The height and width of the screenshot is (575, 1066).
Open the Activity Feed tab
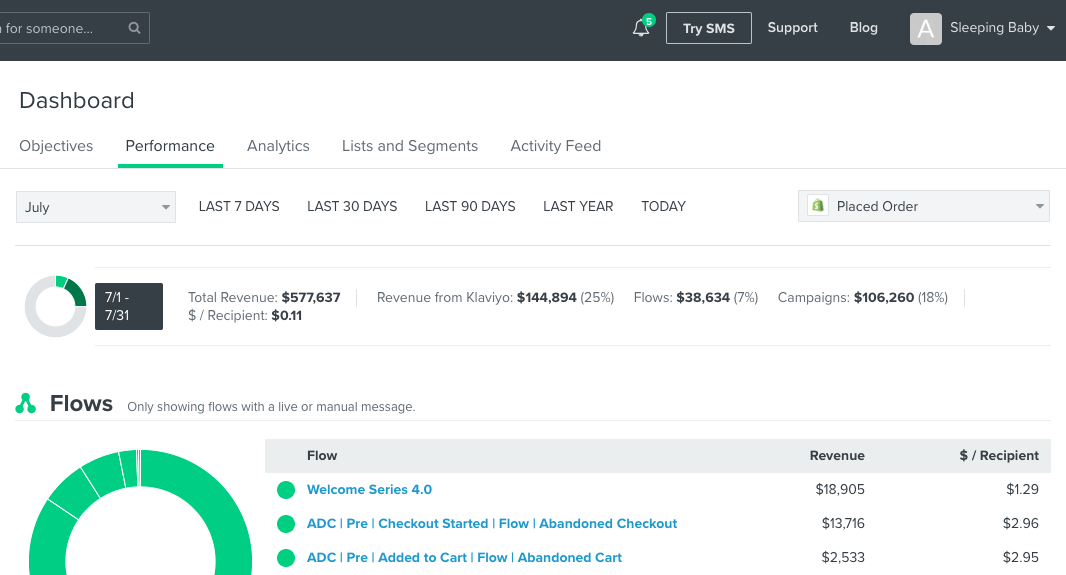pos(555,146)
